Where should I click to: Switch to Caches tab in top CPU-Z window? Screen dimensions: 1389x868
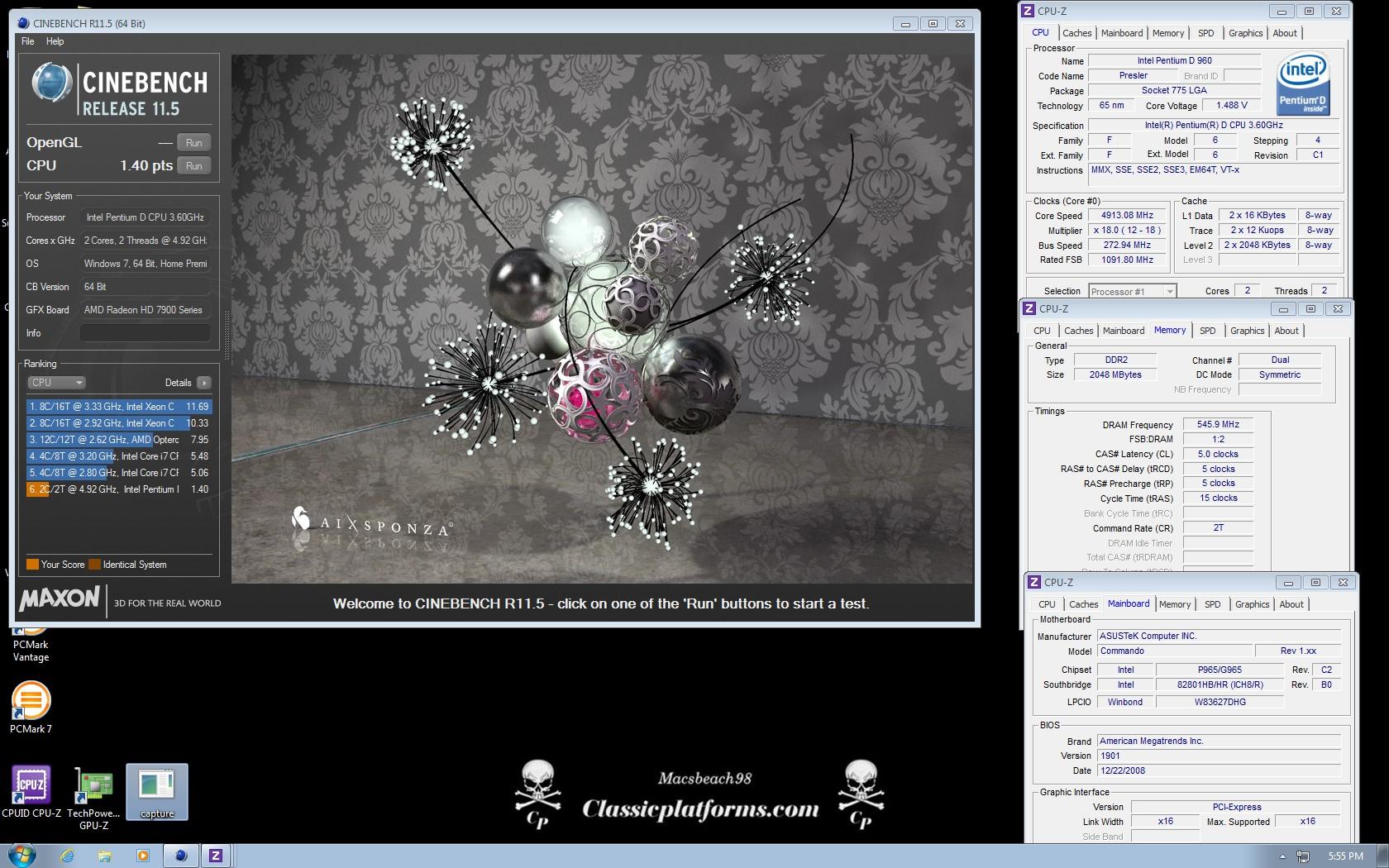(x=1076, y=33)
